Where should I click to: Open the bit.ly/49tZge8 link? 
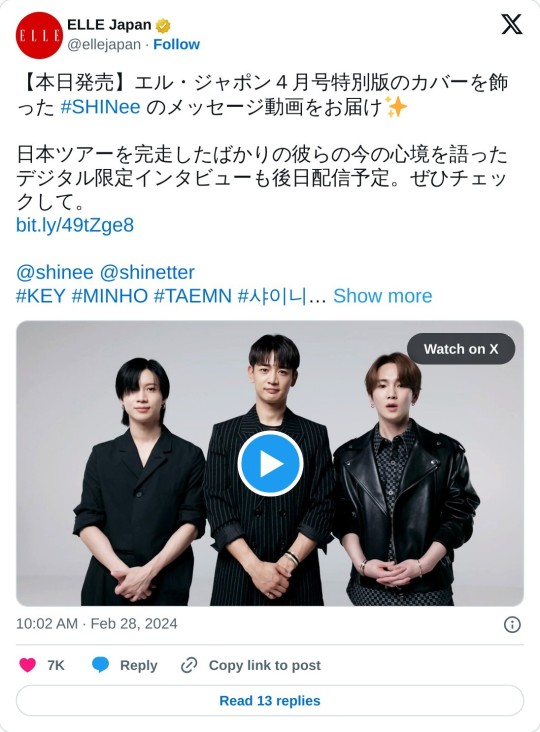pos(75,225)
